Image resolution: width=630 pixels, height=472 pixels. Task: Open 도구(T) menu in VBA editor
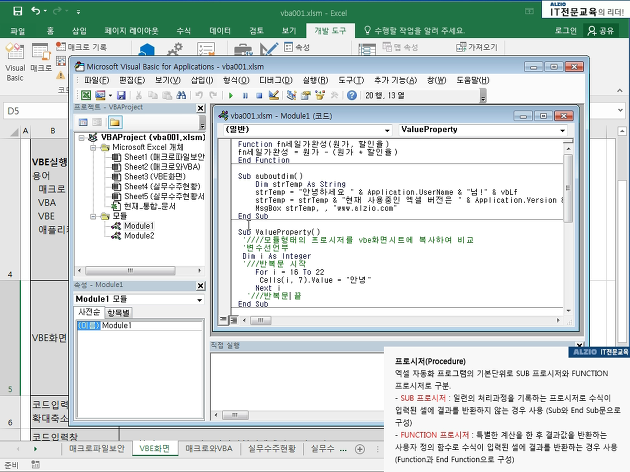(x=351, y=80)
